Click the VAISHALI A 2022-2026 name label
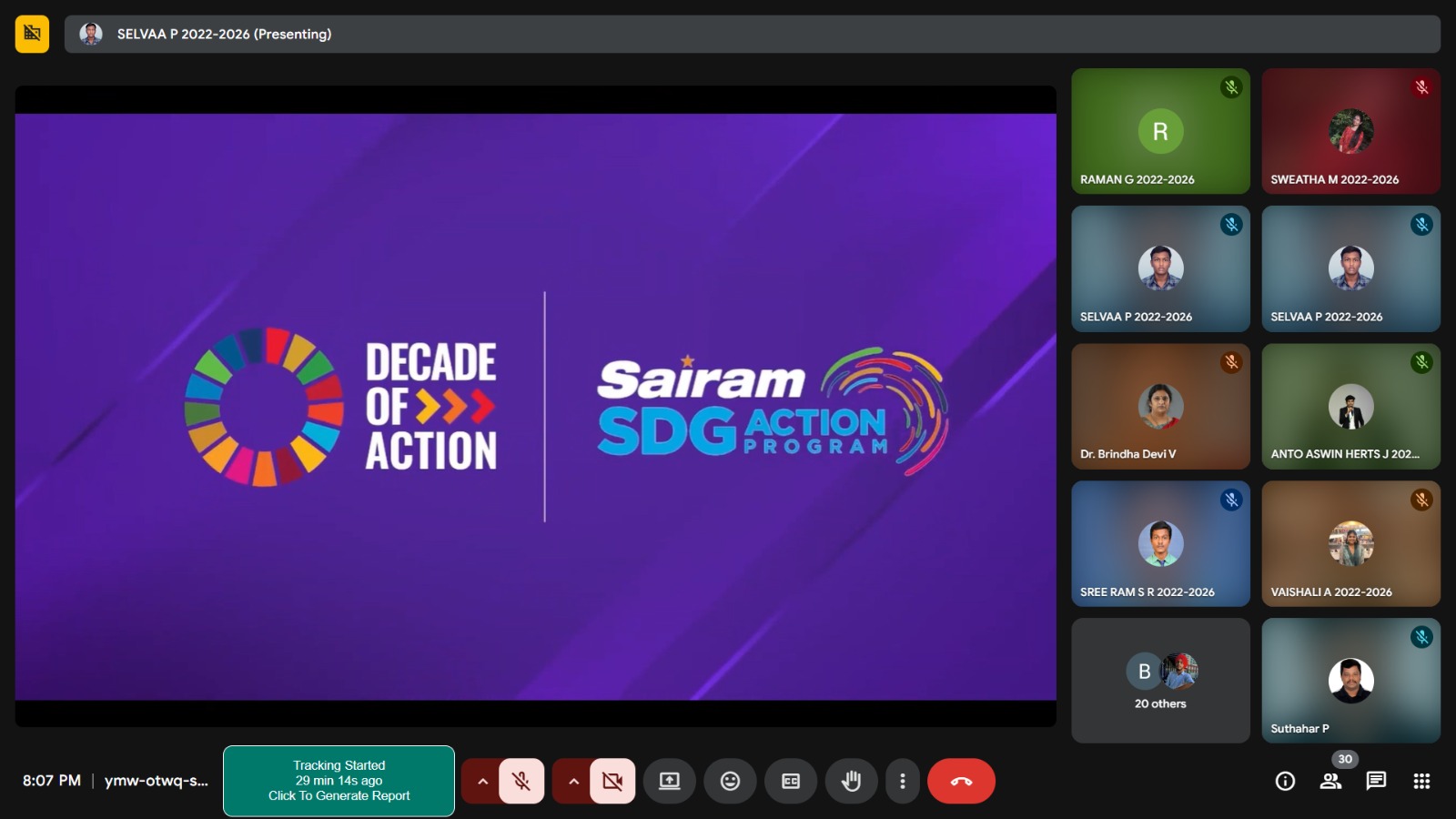Screen dimensions: 1456x819 [x=1331, y=591]
